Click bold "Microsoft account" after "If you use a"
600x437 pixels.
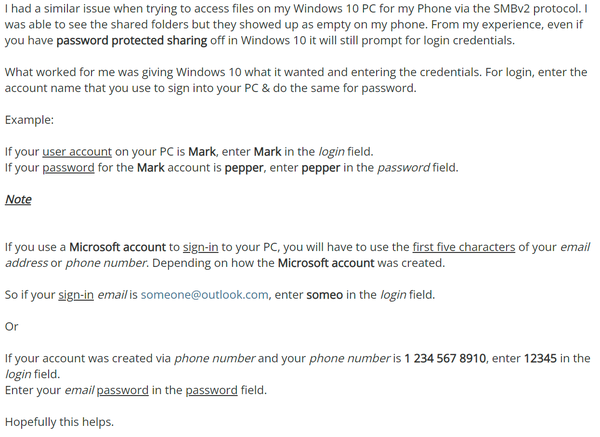point(117,247)
